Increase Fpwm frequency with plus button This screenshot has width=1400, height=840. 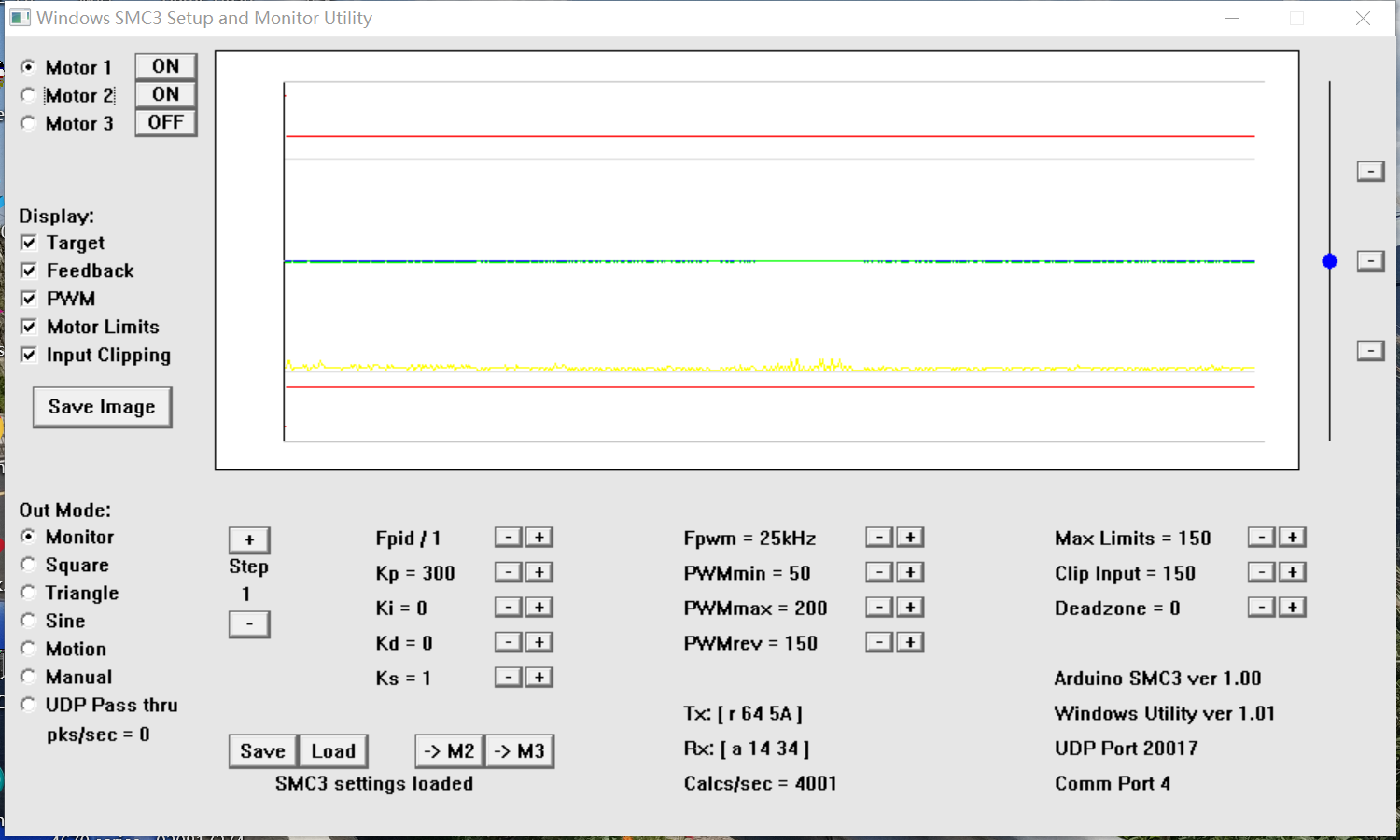click(x=910, y=537)
